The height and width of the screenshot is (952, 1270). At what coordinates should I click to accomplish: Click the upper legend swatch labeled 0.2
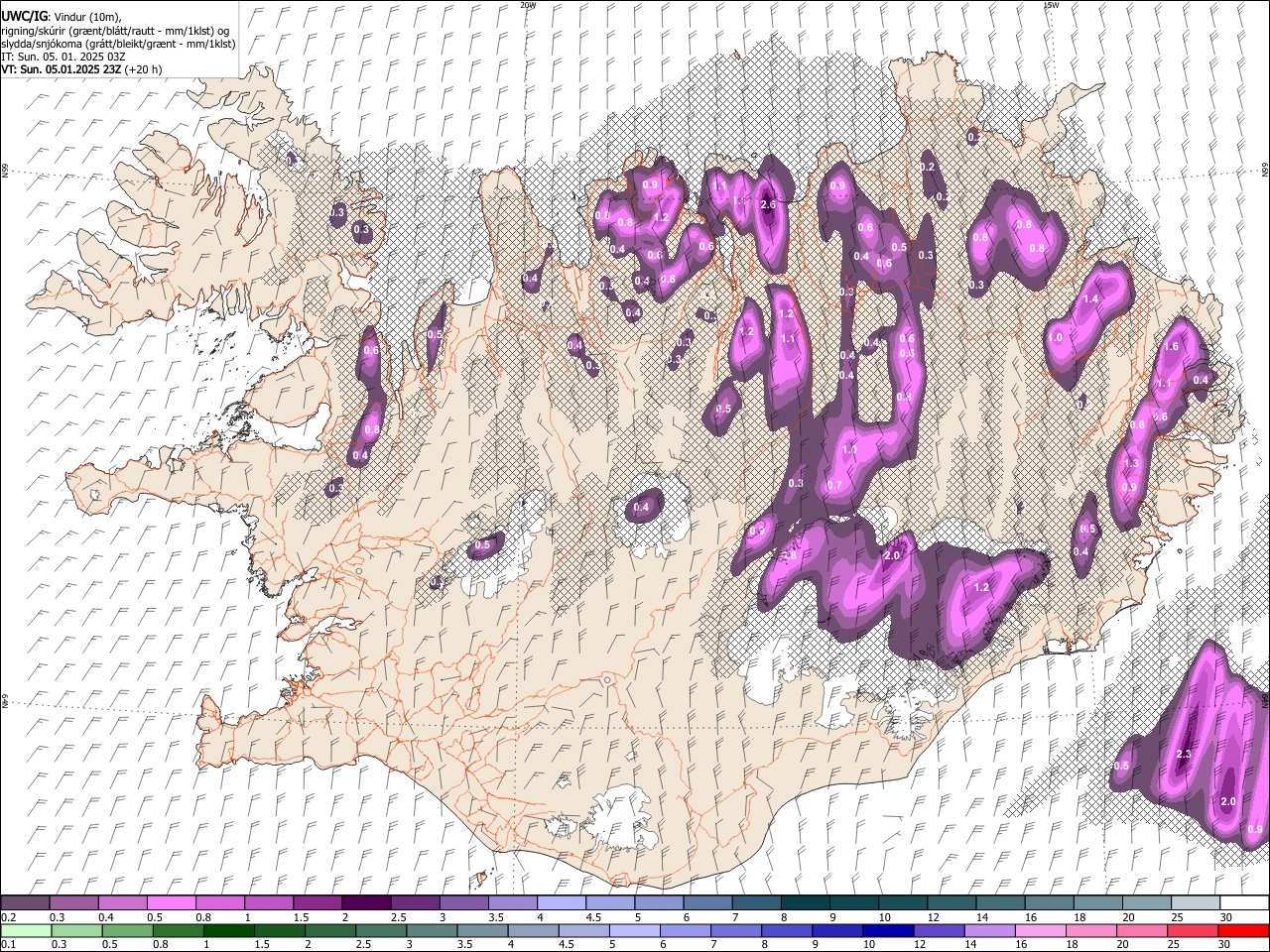[25, 902]
